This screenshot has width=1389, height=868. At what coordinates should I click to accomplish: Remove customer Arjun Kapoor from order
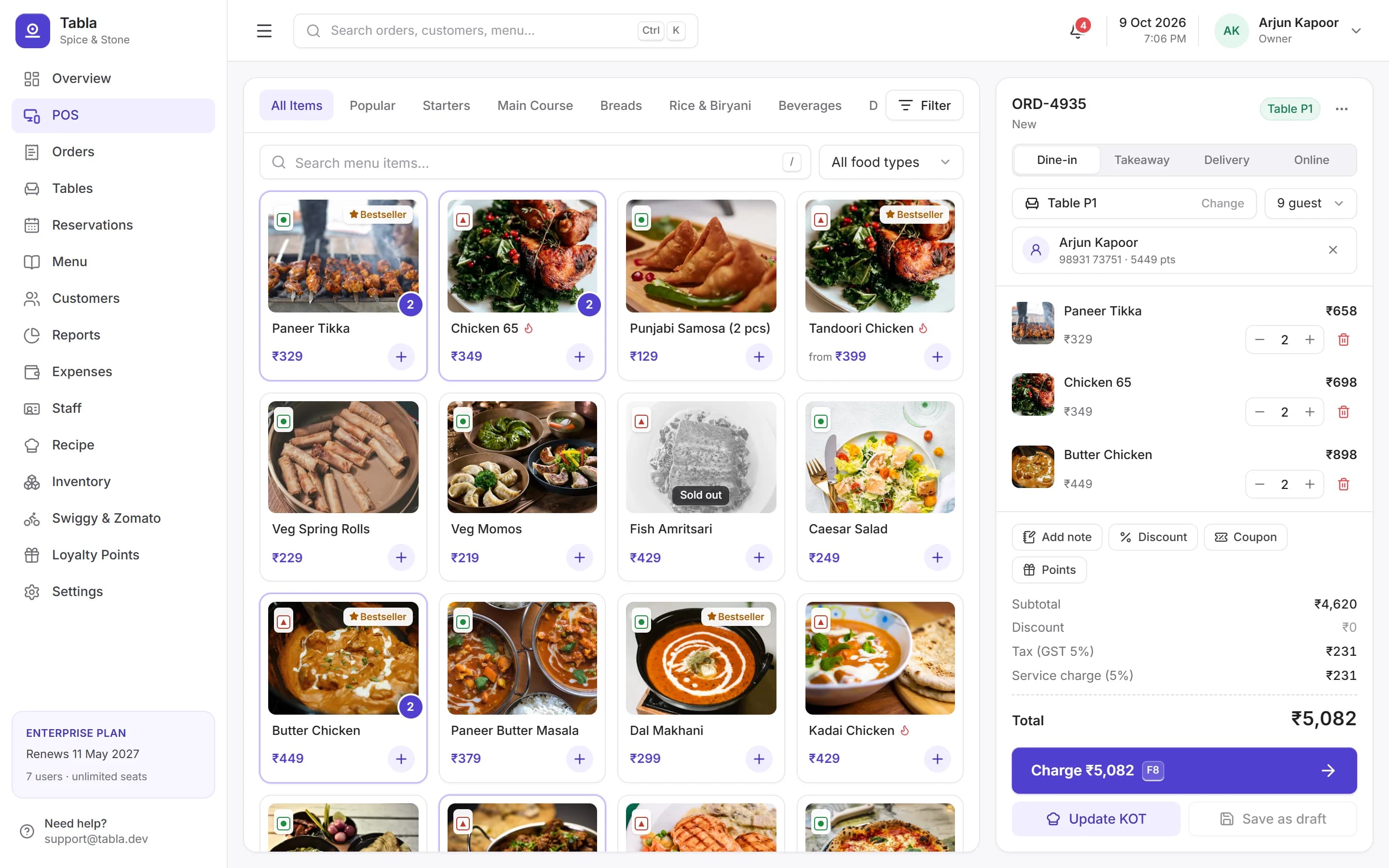click(1333, 250)
